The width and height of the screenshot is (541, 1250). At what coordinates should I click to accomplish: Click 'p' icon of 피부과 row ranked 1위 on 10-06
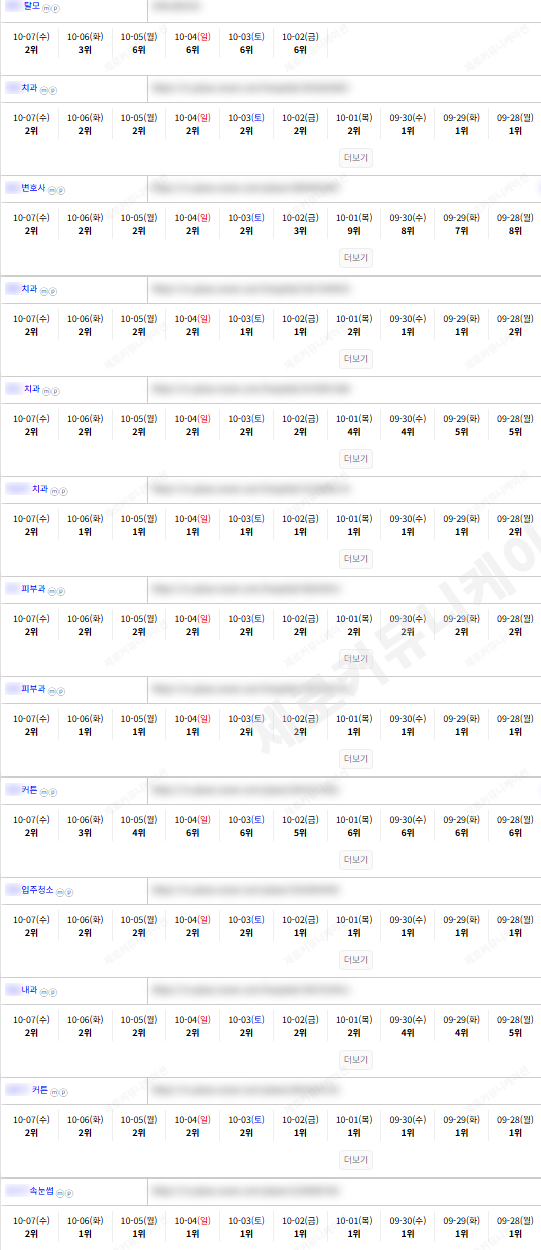click(x=61, y=691)
